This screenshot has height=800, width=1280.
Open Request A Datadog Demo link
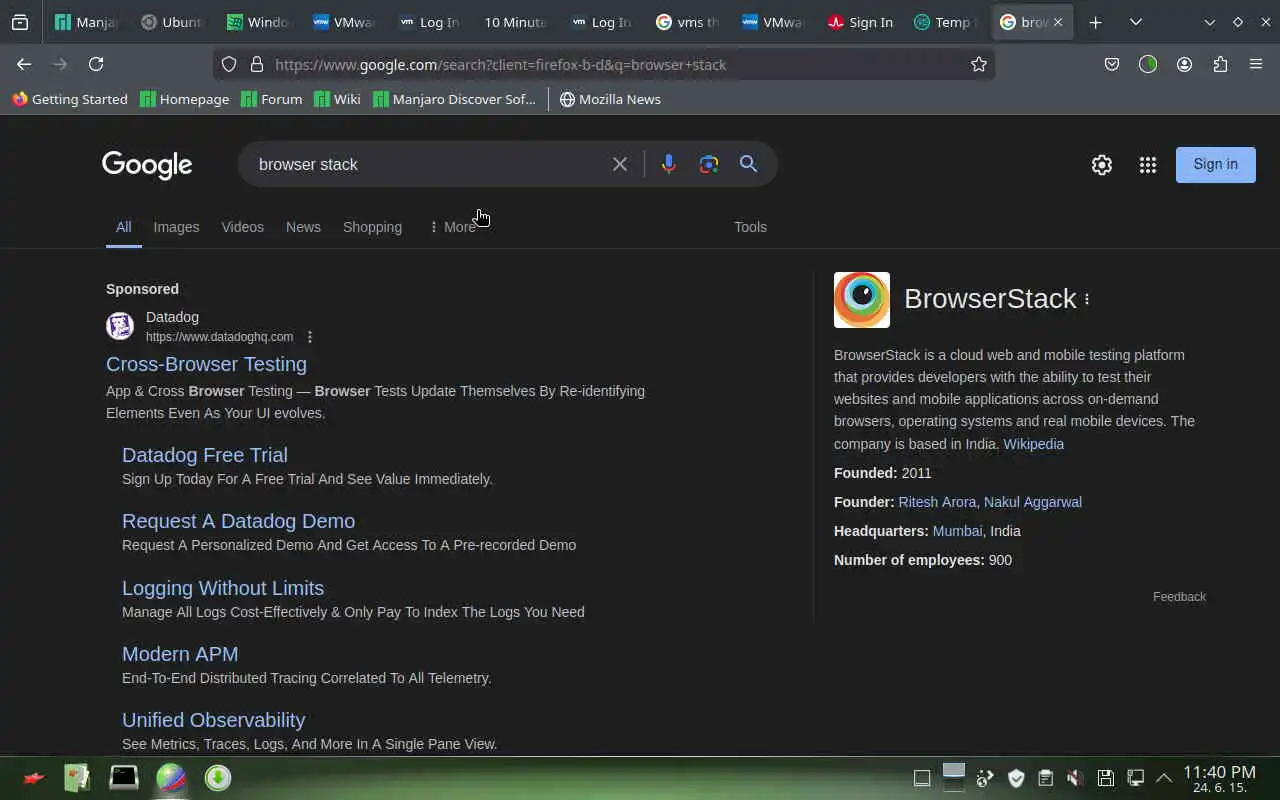[x=238, y=521]
